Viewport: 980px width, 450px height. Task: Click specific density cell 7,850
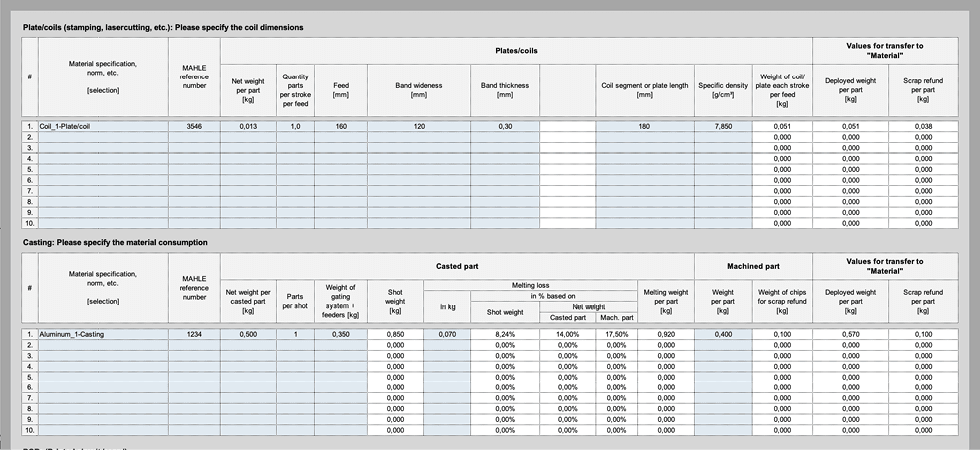(x=722, y=127)
